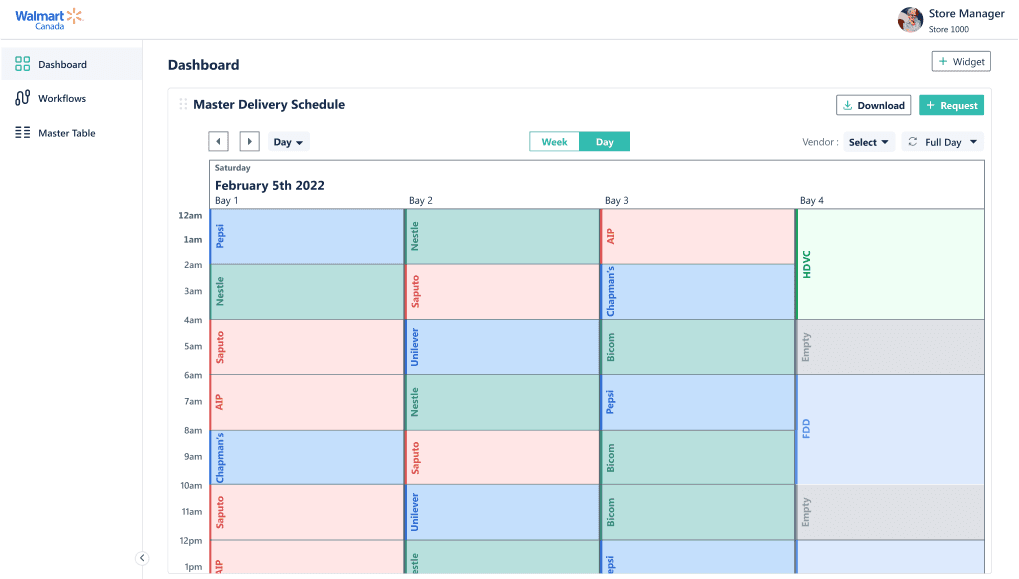1019x579 pixels.
Task: Click the Master Table icon in sidebar
Action: [23, 133]
